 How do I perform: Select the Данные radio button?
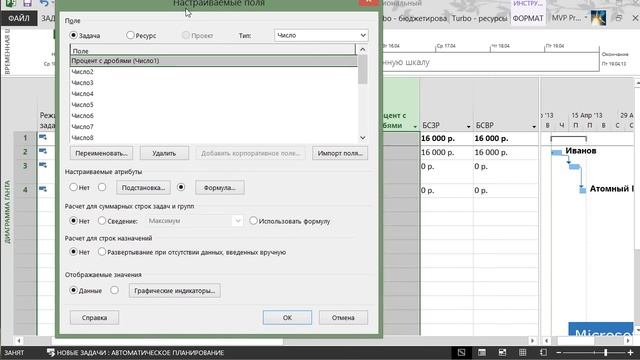pyautogui.click(x=73, y=290)
